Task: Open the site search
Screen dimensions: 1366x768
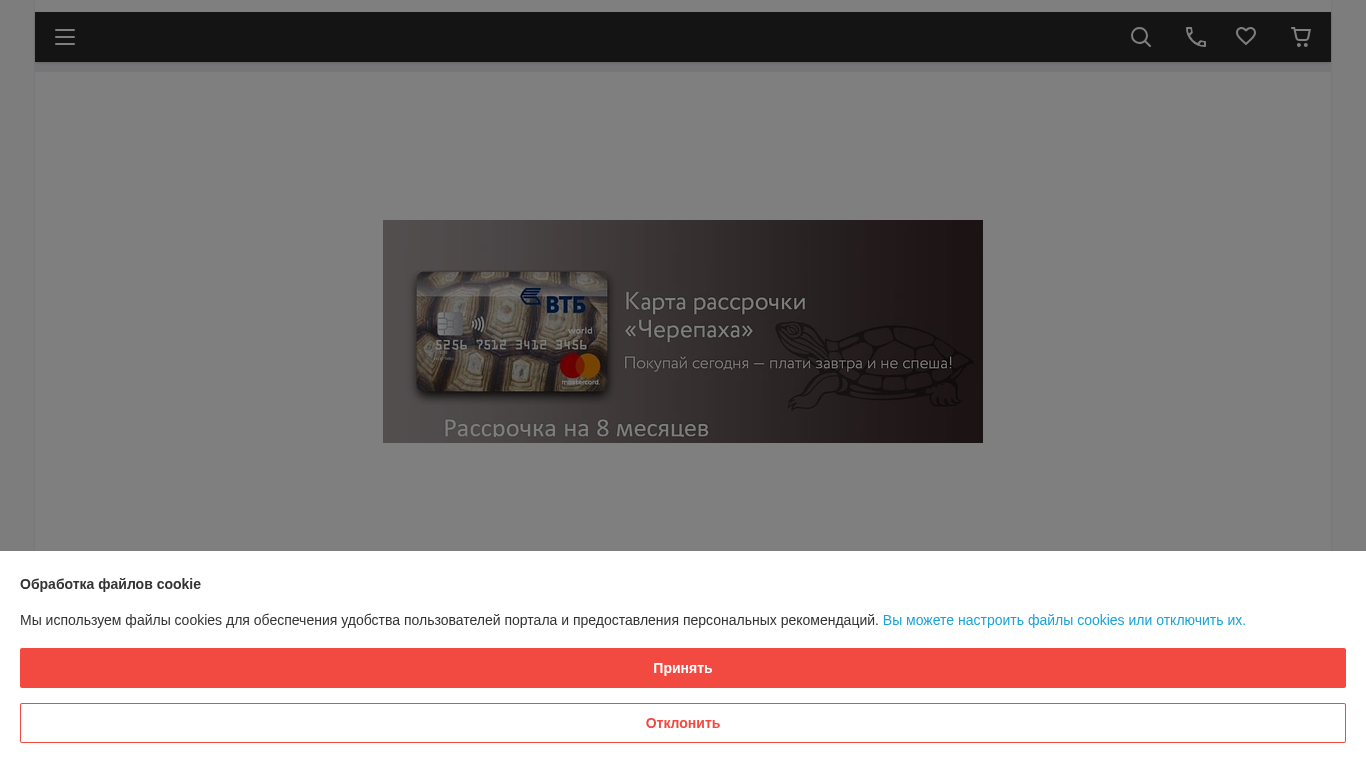Action: pyautogui.click(x=1141, y=37)
